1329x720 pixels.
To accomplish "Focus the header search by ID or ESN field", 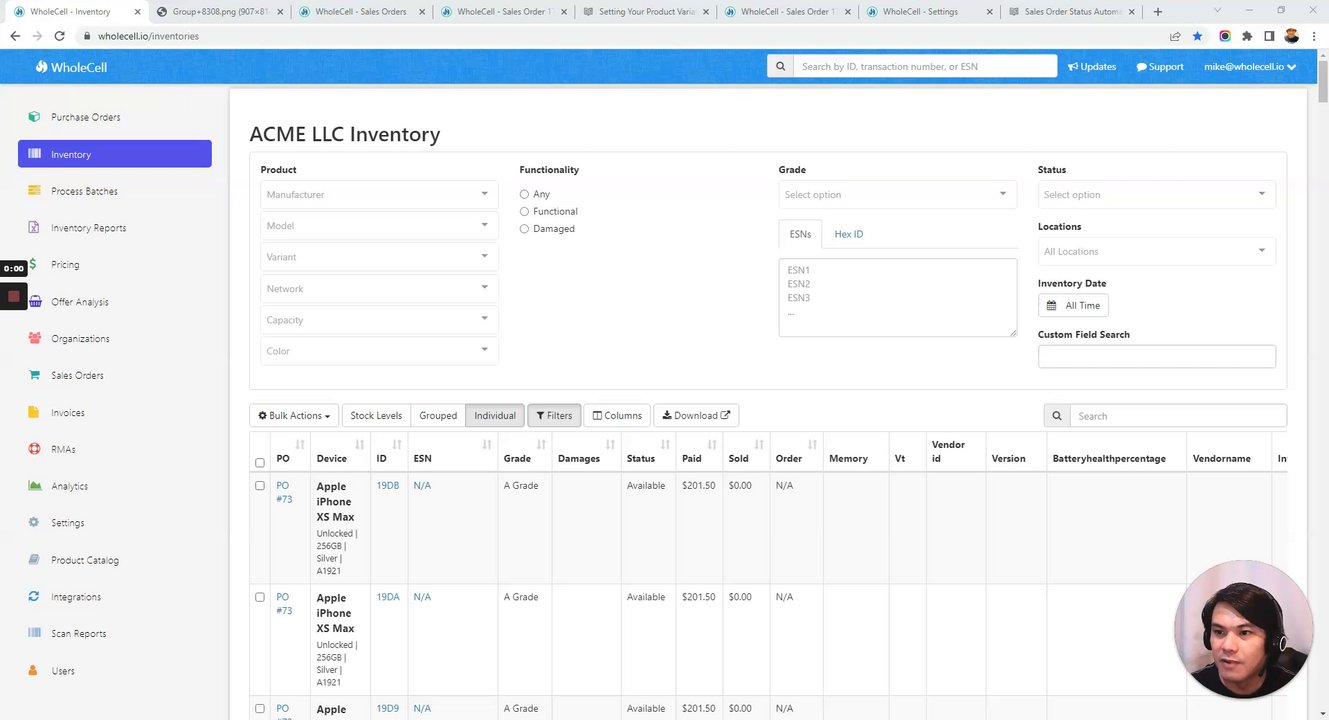I will pyautogui.click(x=925, y=67).
